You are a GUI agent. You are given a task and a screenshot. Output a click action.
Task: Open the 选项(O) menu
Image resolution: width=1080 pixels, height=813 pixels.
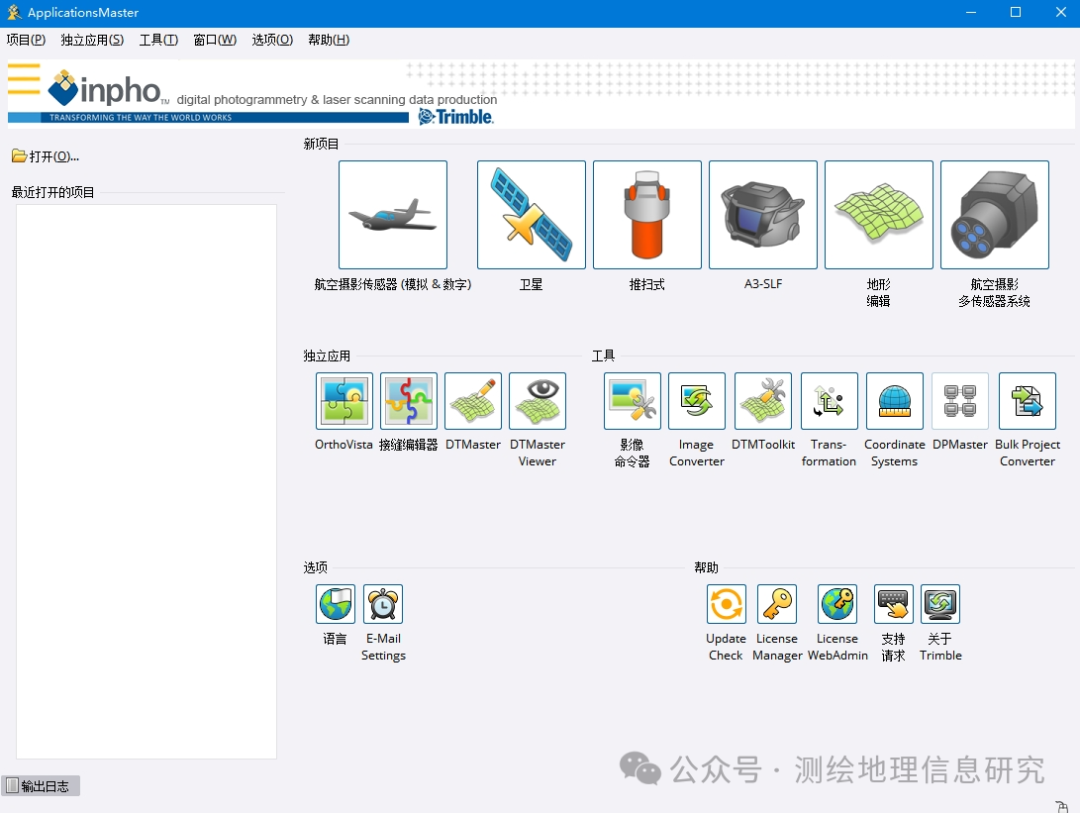[272, 40]
